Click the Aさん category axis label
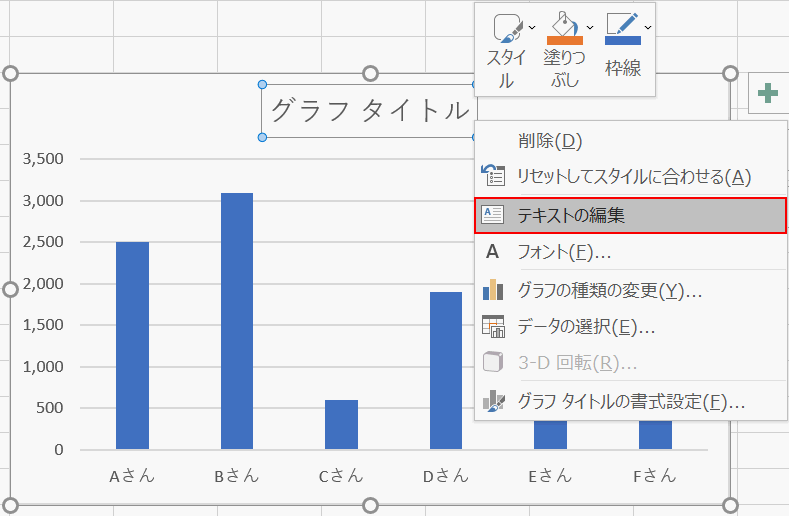Viewport: 789px width, 516px height. [132, 476]
